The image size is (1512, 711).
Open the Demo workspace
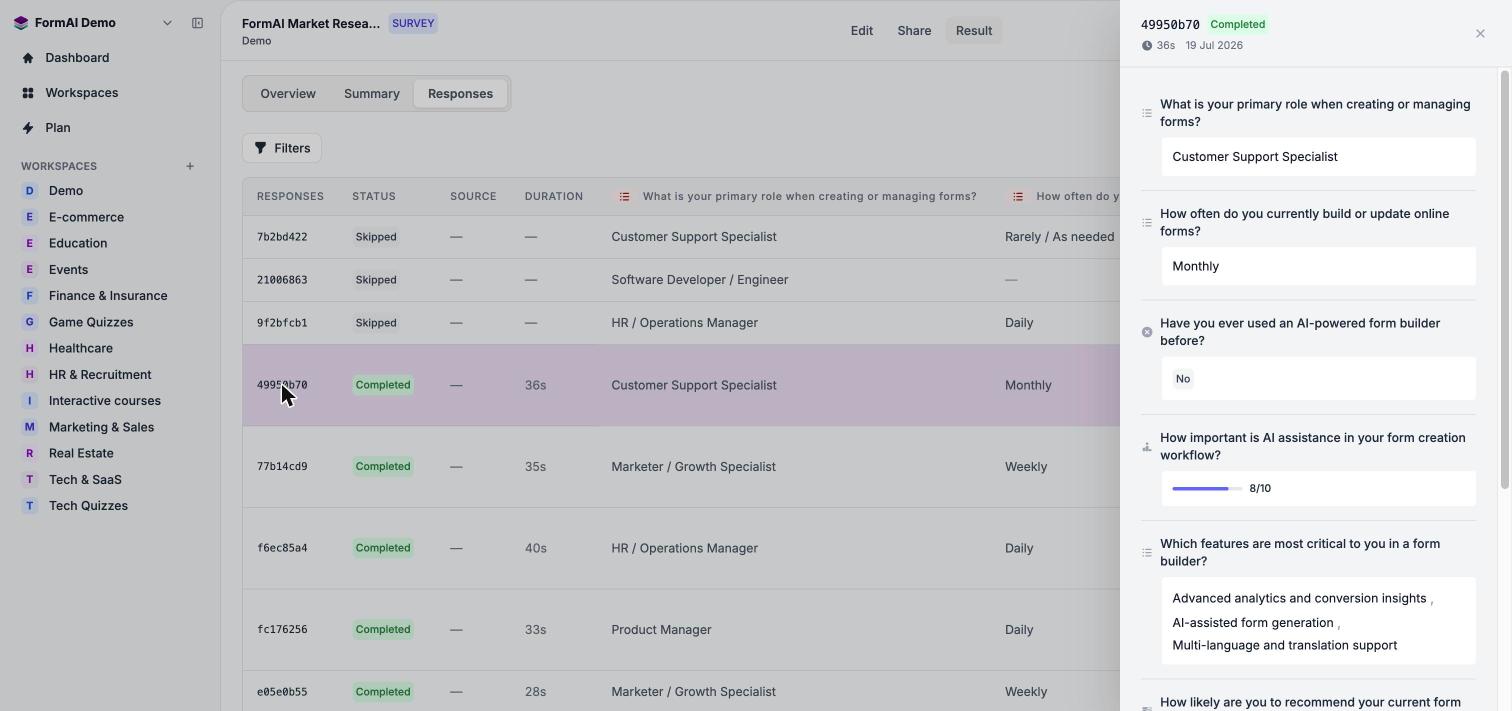(66, 191)
